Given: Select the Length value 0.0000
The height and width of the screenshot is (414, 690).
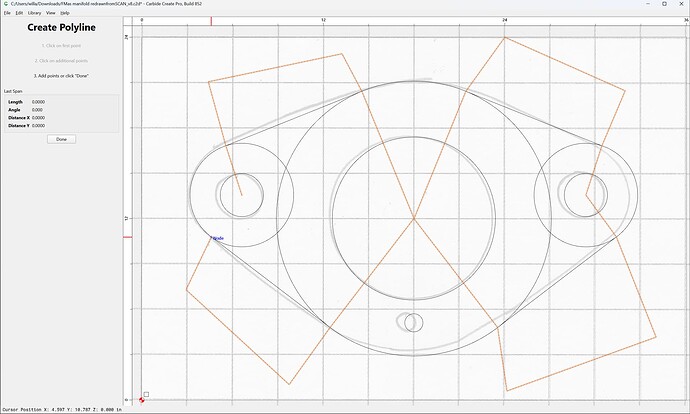Looking at the screenshot, I should pyautogui.click(x=38, y=102).
